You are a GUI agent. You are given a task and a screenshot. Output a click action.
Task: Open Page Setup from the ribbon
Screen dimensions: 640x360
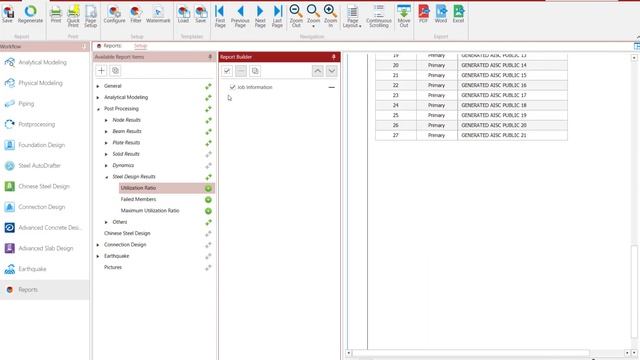coord(91,16)
